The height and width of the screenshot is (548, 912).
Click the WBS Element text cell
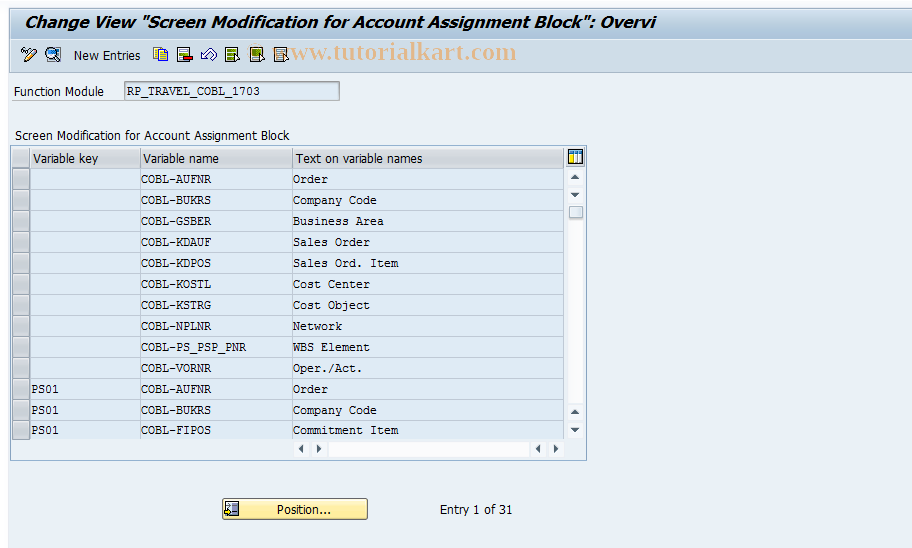pyautogui.click(x=428, y=347)
